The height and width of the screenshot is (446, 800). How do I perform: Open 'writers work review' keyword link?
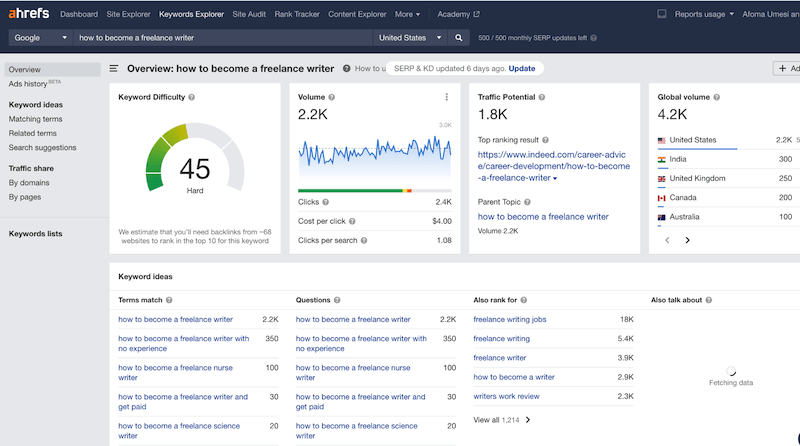pos(506,396)
